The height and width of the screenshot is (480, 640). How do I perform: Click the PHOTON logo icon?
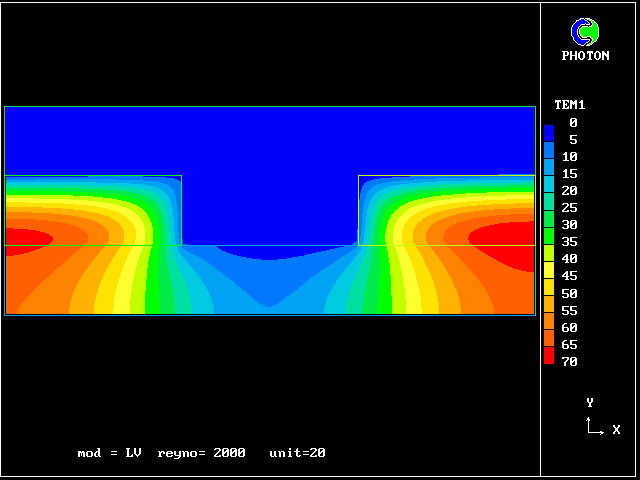coord(585,32)
